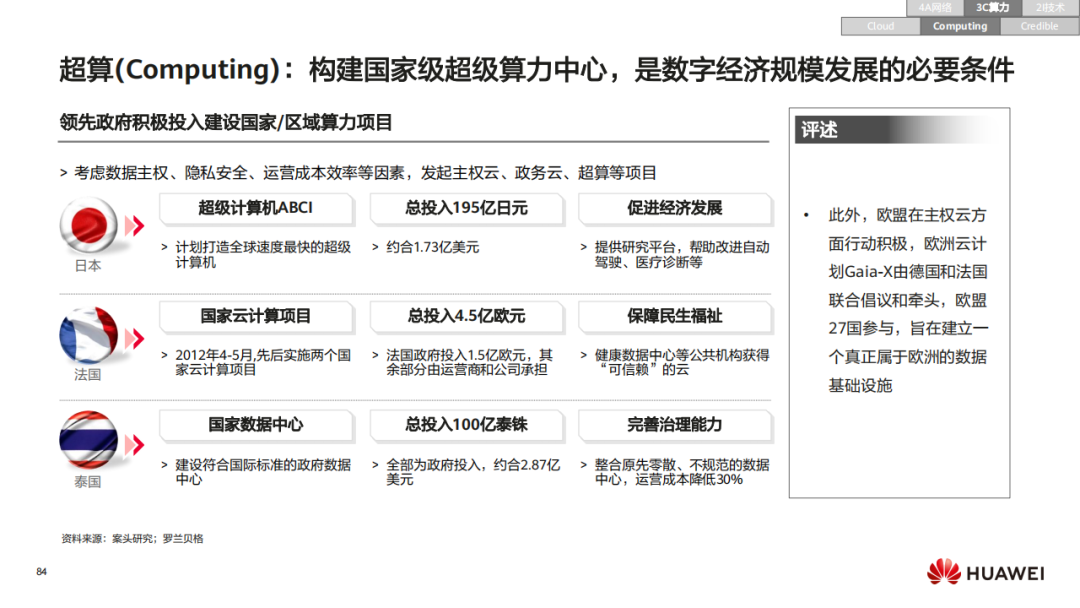Click the 保障民生福祉 box
Screen dimensions: 1080x608
pyautogui.click(x=674, y=316)
